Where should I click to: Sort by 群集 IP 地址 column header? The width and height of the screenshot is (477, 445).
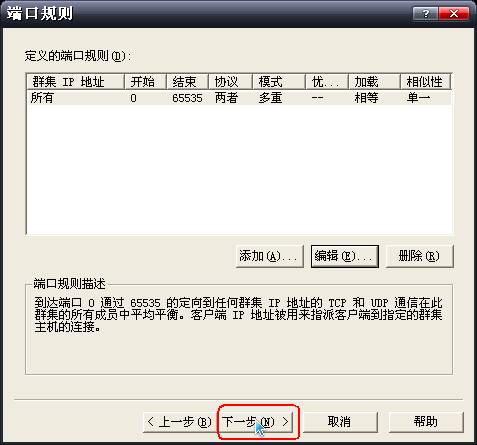click(75, 82)
